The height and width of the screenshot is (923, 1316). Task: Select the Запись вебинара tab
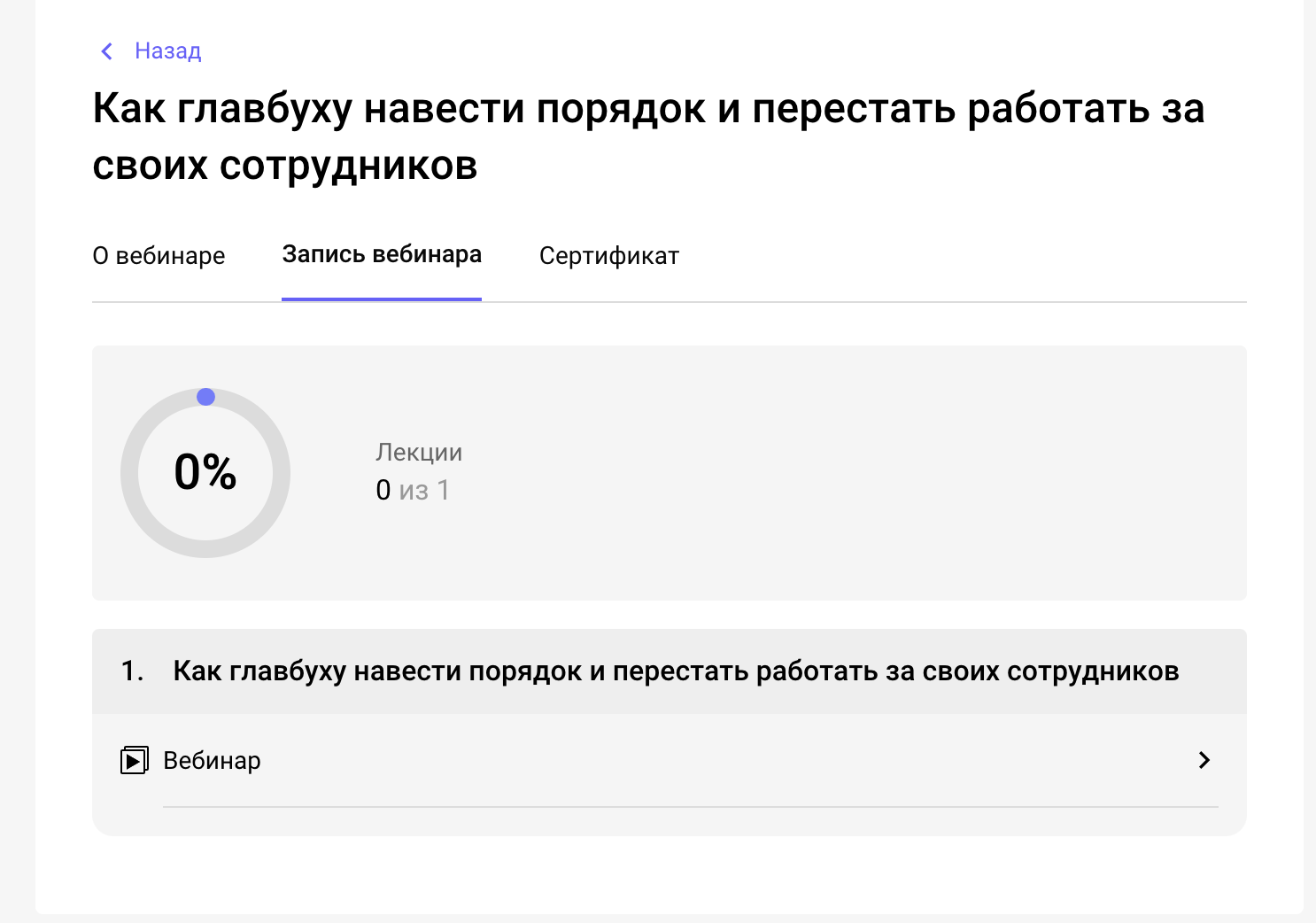coord(382,255)
